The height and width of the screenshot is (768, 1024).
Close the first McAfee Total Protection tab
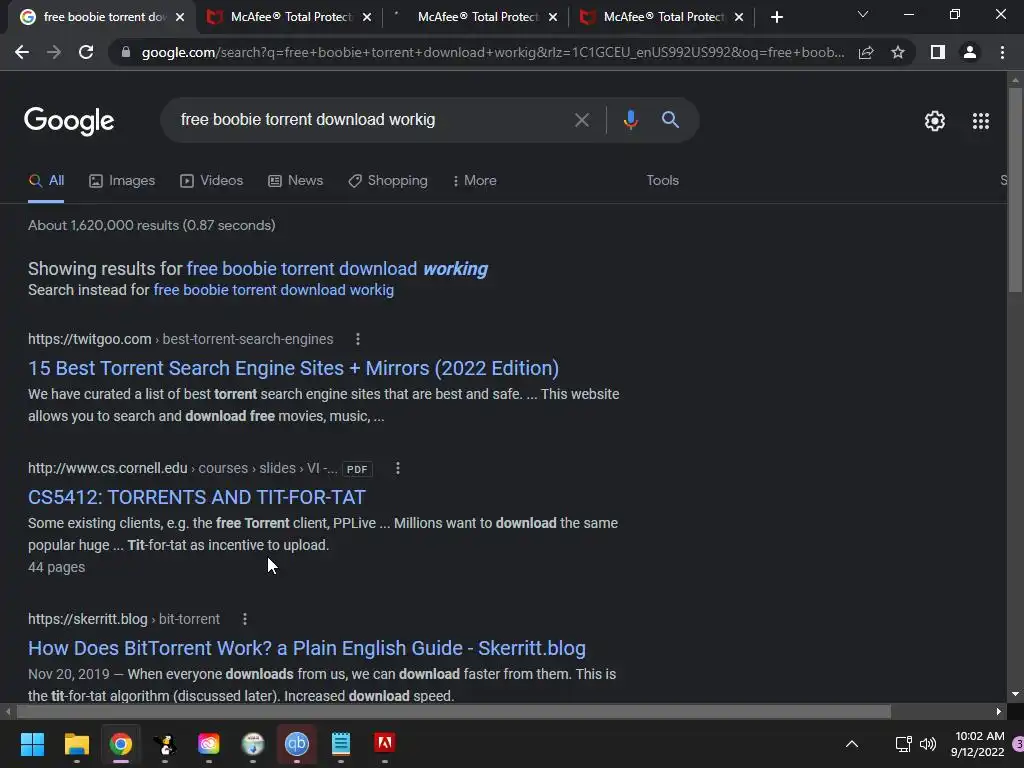pos(367,17)
